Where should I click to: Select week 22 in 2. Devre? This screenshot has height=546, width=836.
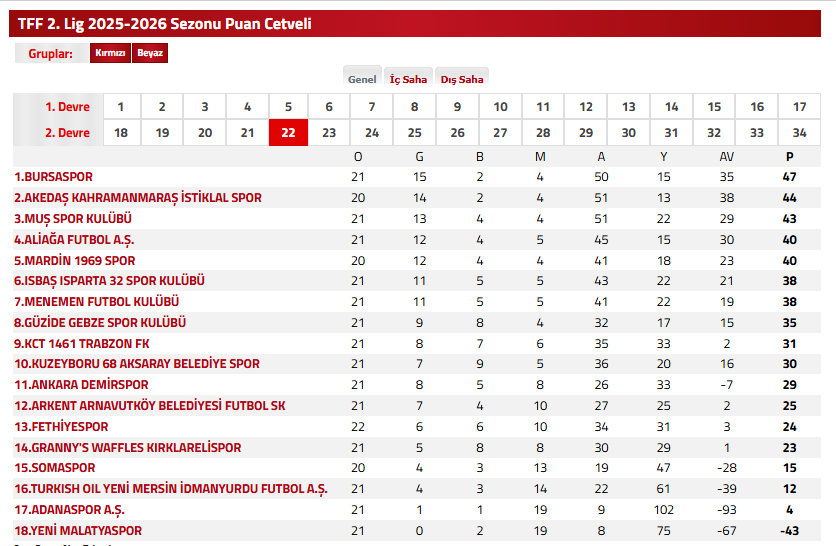coord(288,133)
